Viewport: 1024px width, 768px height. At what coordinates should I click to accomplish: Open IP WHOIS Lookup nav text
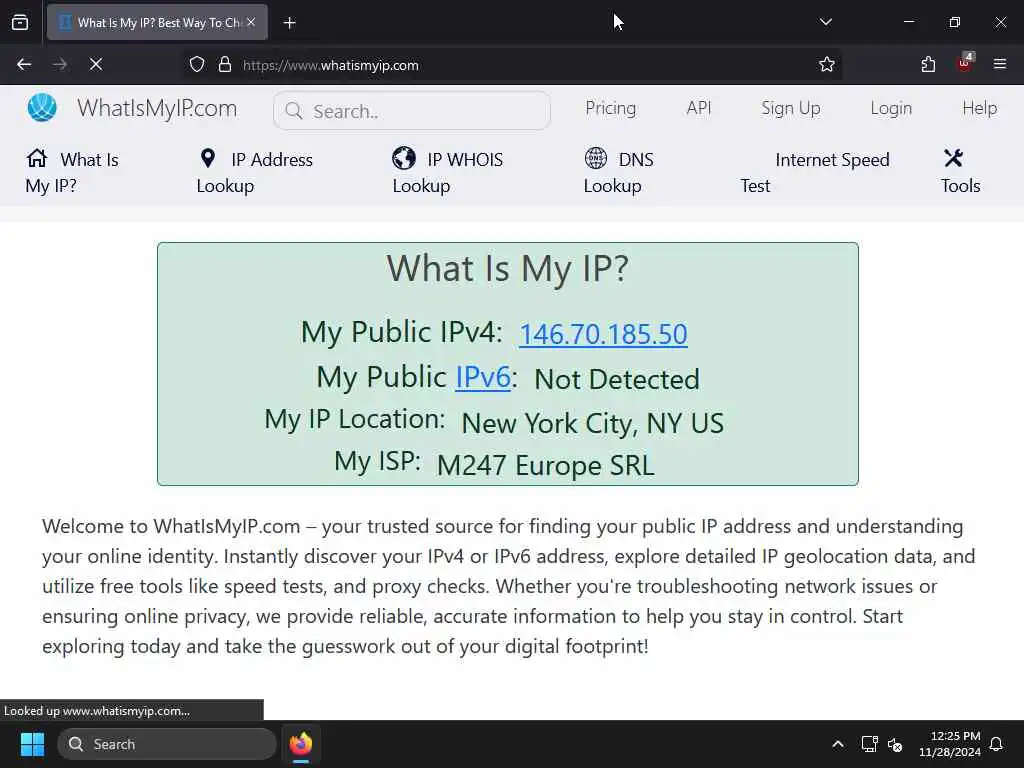448,172
